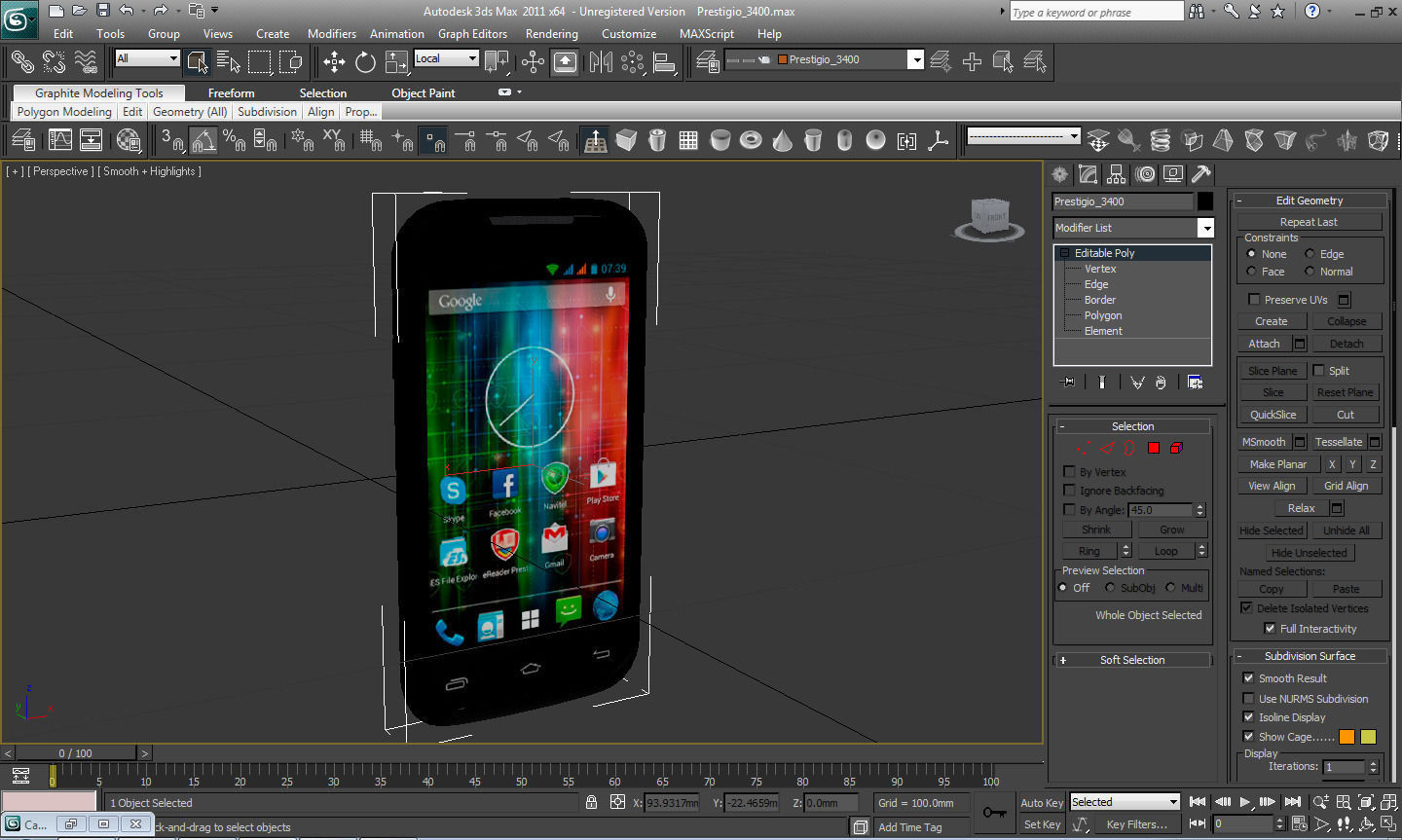Activate the Select and Move tool

click(334, 62)
